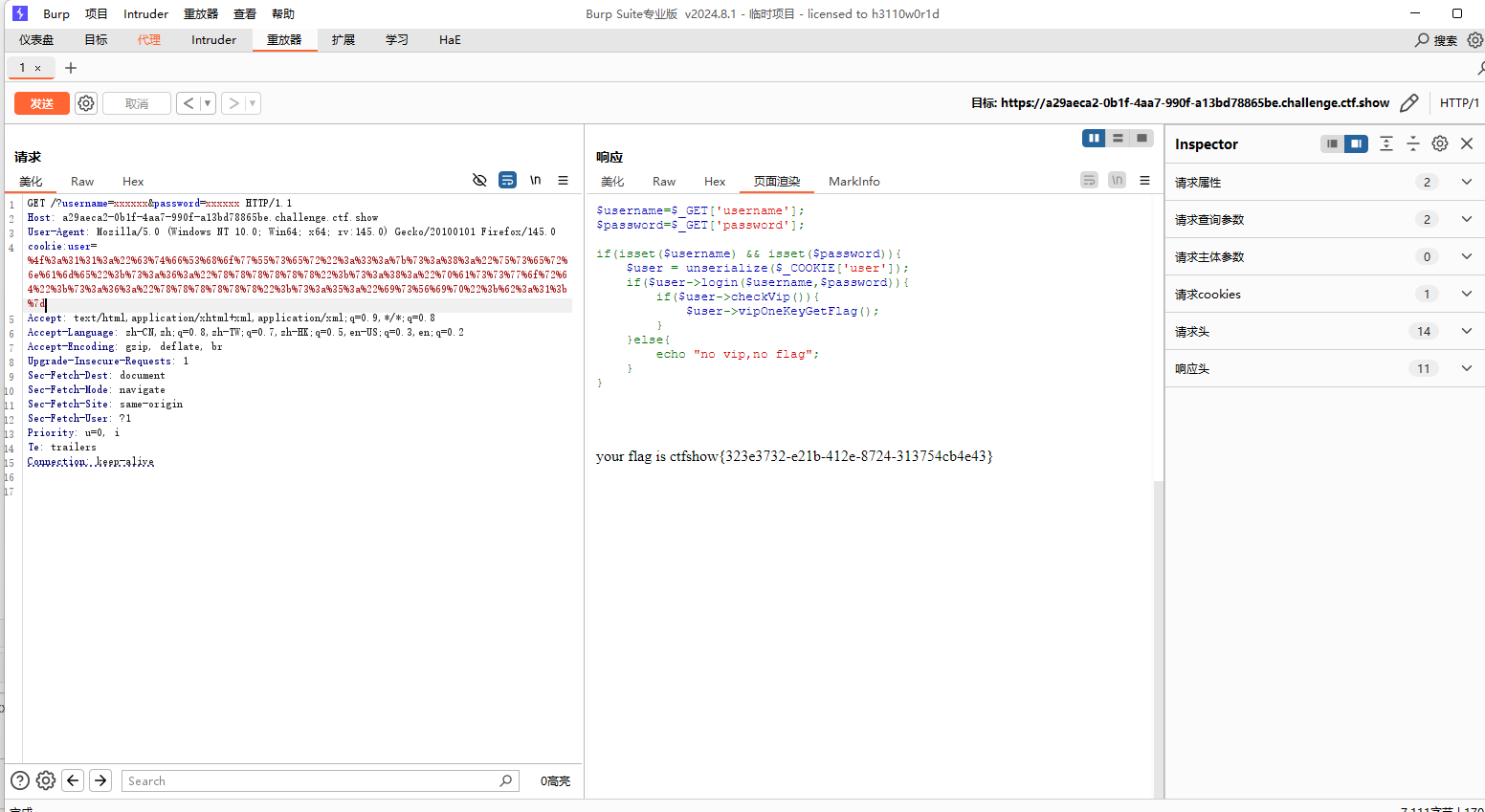Click the 0高亮 highlight count label
The width and height of the screenshot is (1485, 812).
click(x=555, y=780)
